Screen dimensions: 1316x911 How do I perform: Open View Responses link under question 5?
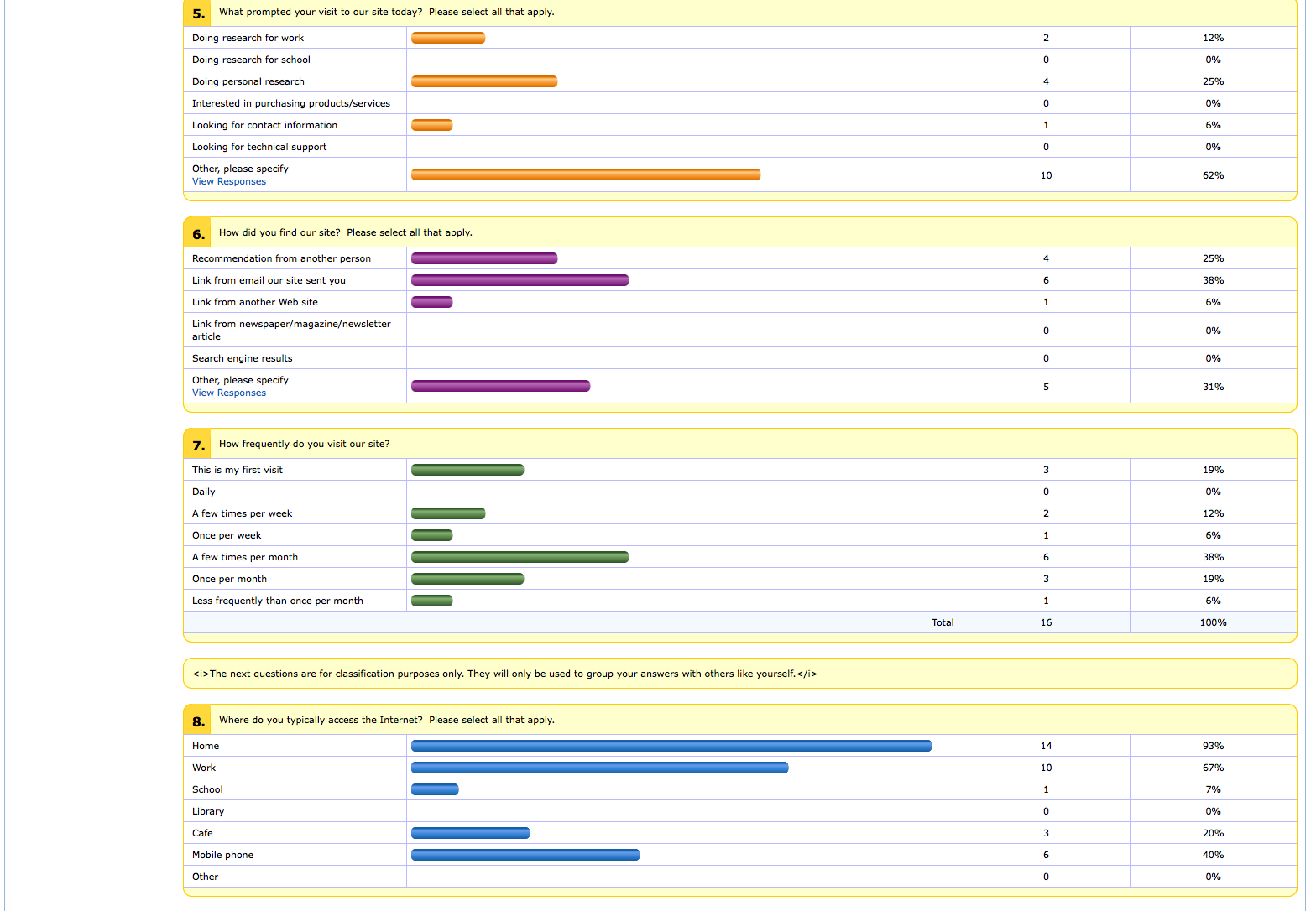pyautogui.click(x=228, y=182)
